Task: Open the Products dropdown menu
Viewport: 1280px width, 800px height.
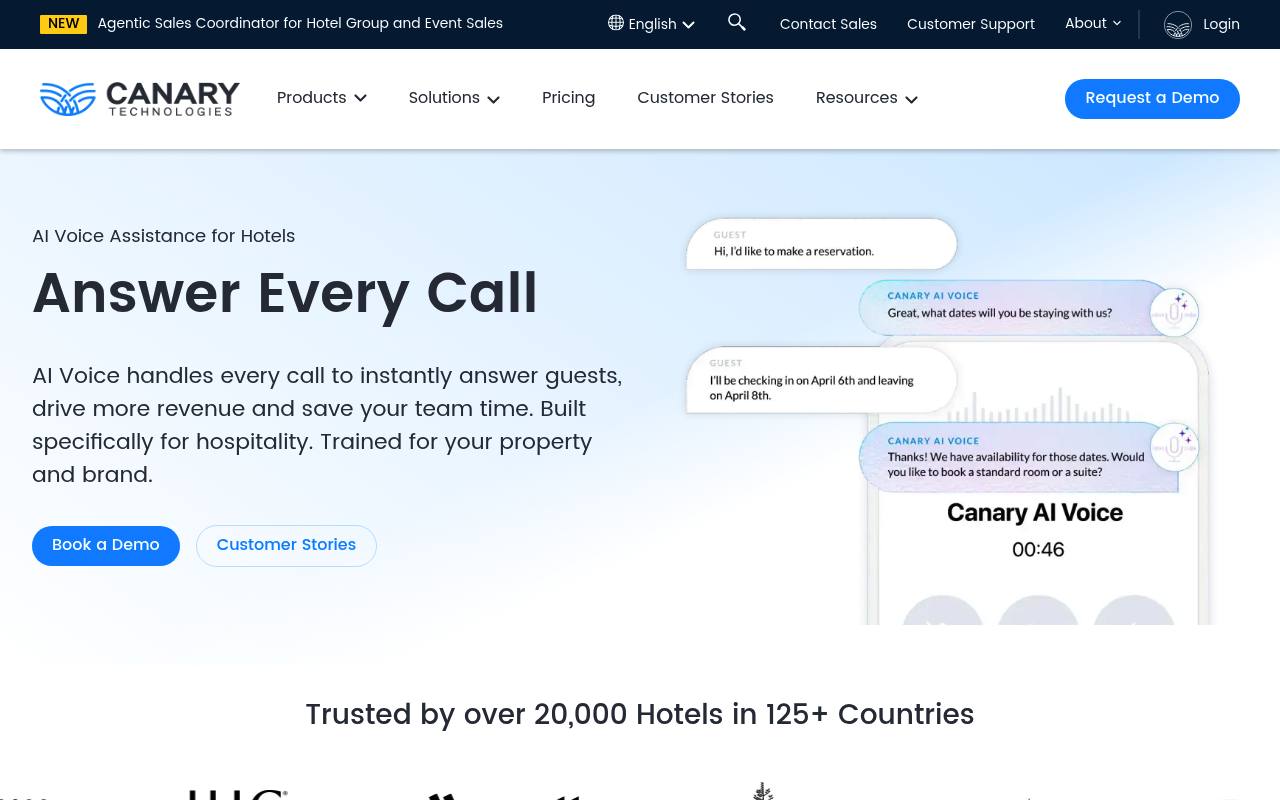Action: 322,98
